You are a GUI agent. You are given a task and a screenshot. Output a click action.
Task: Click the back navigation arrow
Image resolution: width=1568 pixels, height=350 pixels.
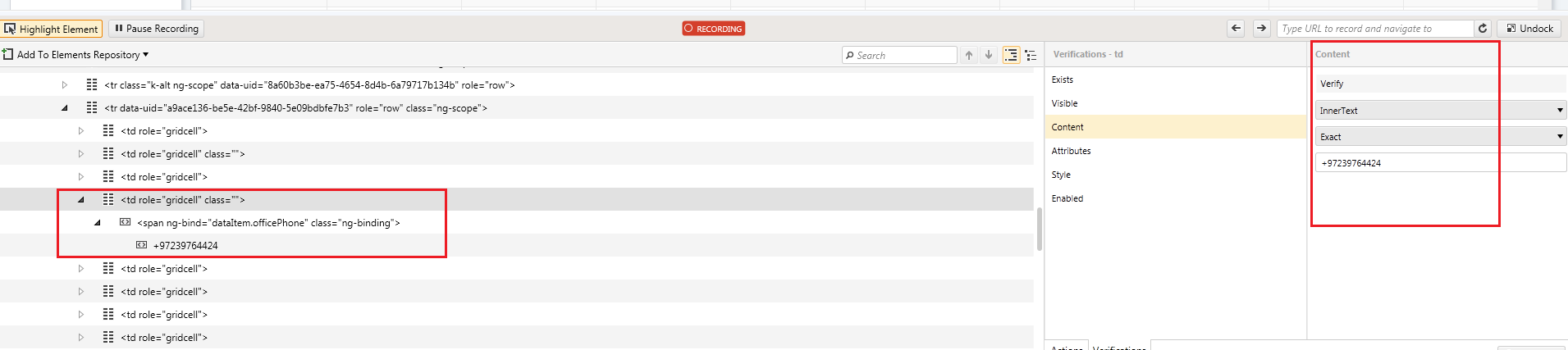(x=1236, y=29)
